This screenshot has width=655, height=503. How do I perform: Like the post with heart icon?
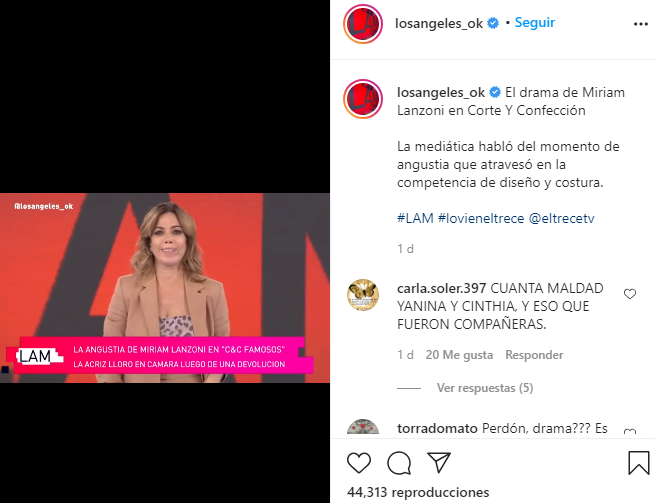pyautogui.click(x=359, y=463)
